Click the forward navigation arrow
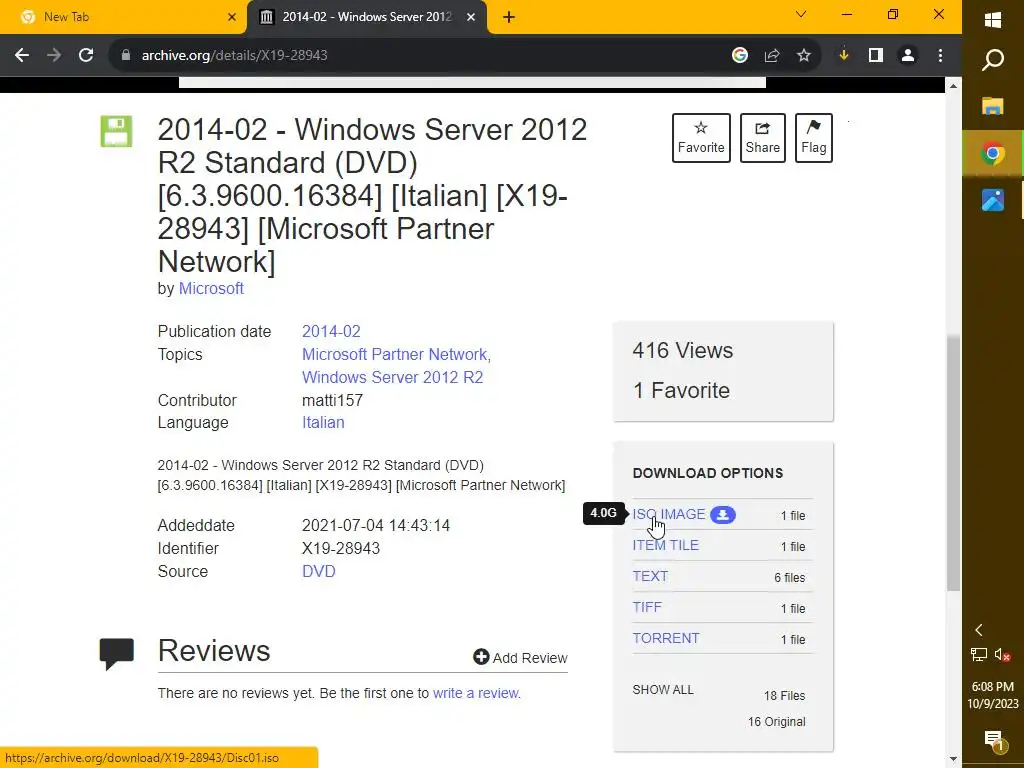 pyautogui.click(x=54, y=56)
